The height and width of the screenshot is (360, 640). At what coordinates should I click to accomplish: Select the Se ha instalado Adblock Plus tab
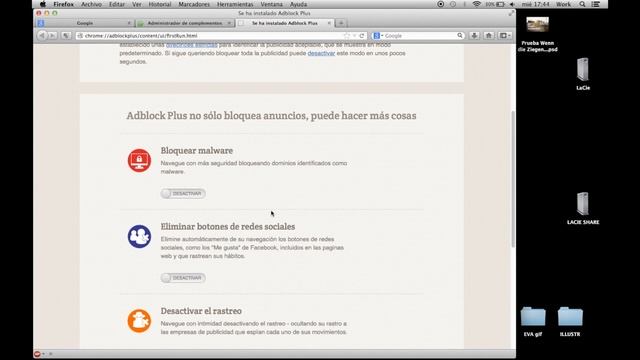[x=284, y=23]
